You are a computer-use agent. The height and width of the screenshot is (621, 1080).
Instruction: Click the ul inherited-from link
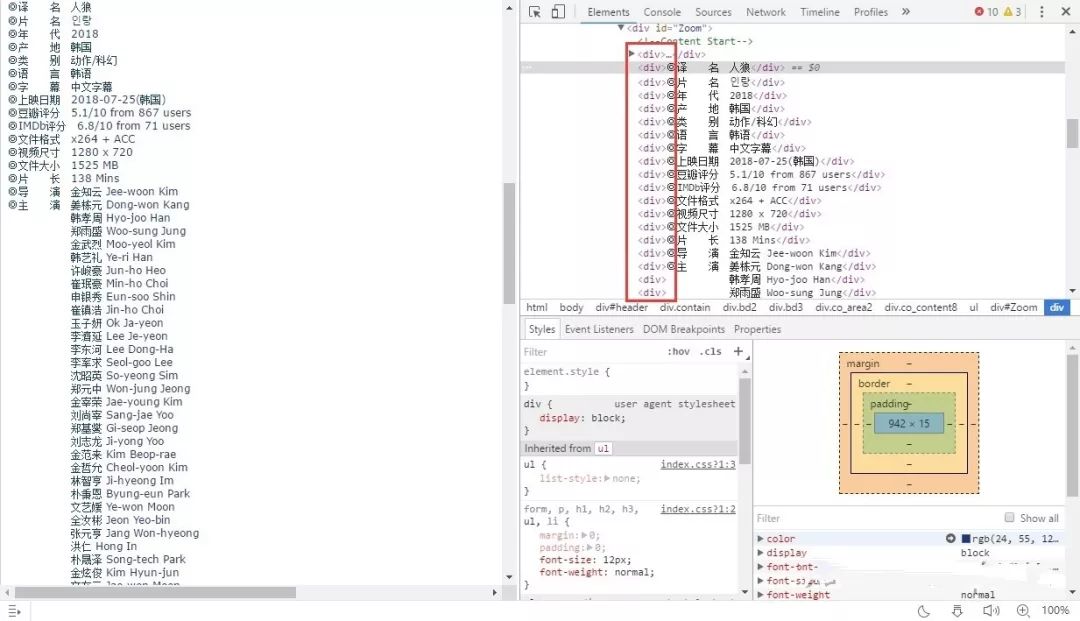(603, 448)
